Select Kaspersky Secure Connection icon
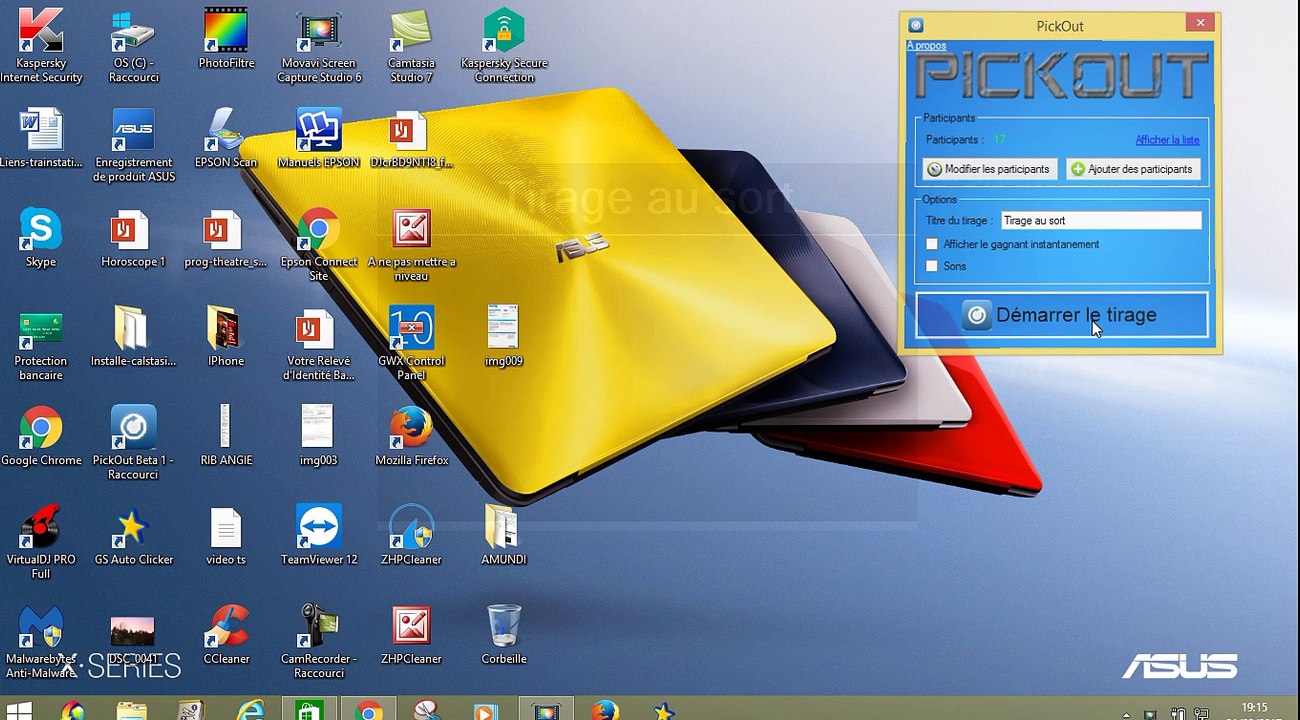Image resolution: width=1300 pixels, height=720 pixels. click(x=504, y=46)
